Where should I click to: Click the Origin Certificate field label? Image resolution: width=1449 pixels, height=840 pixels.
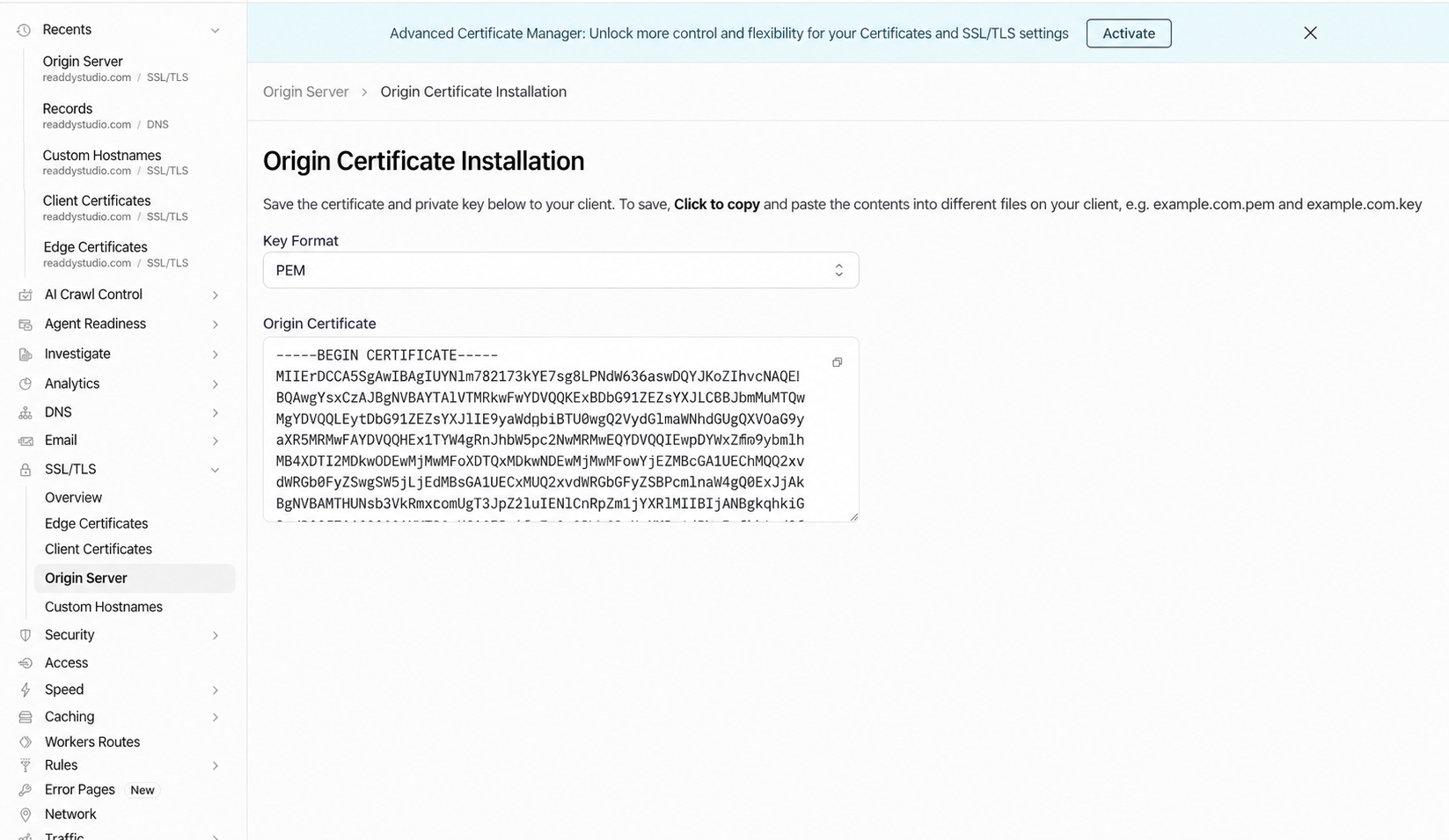click(319, 324)
